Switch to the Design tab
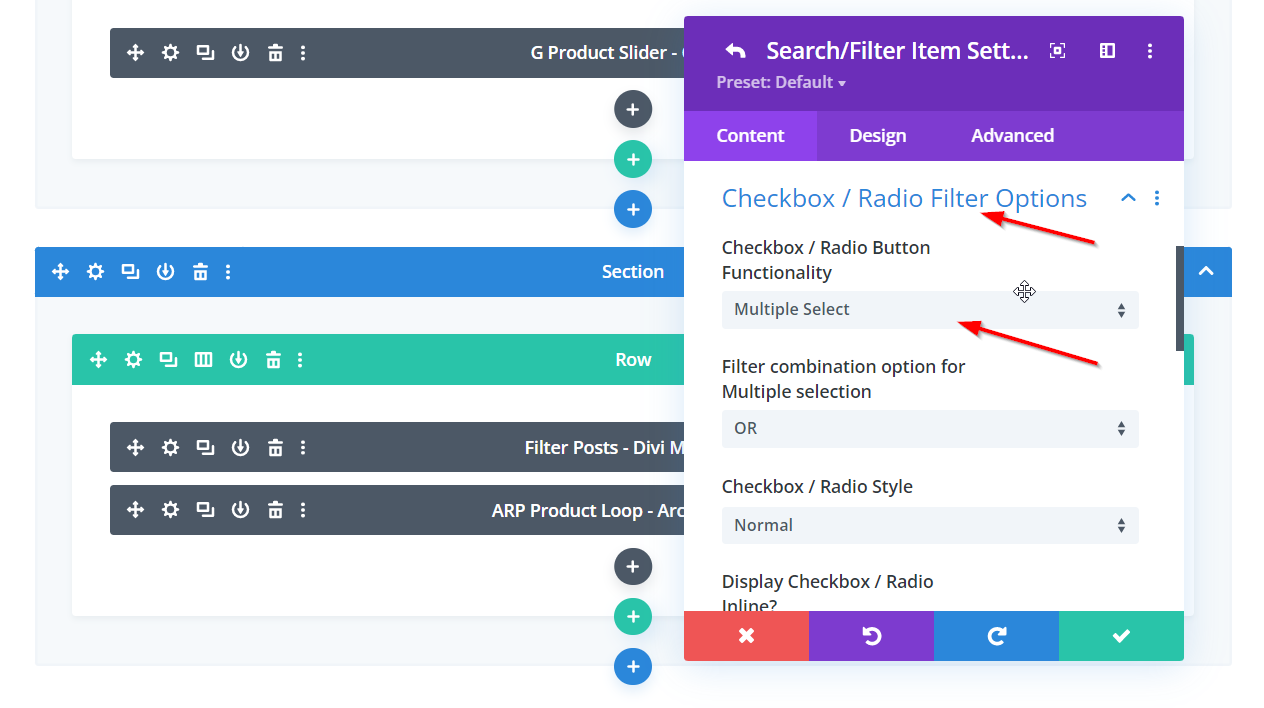 pyautogui.click(x=877, y=136)
